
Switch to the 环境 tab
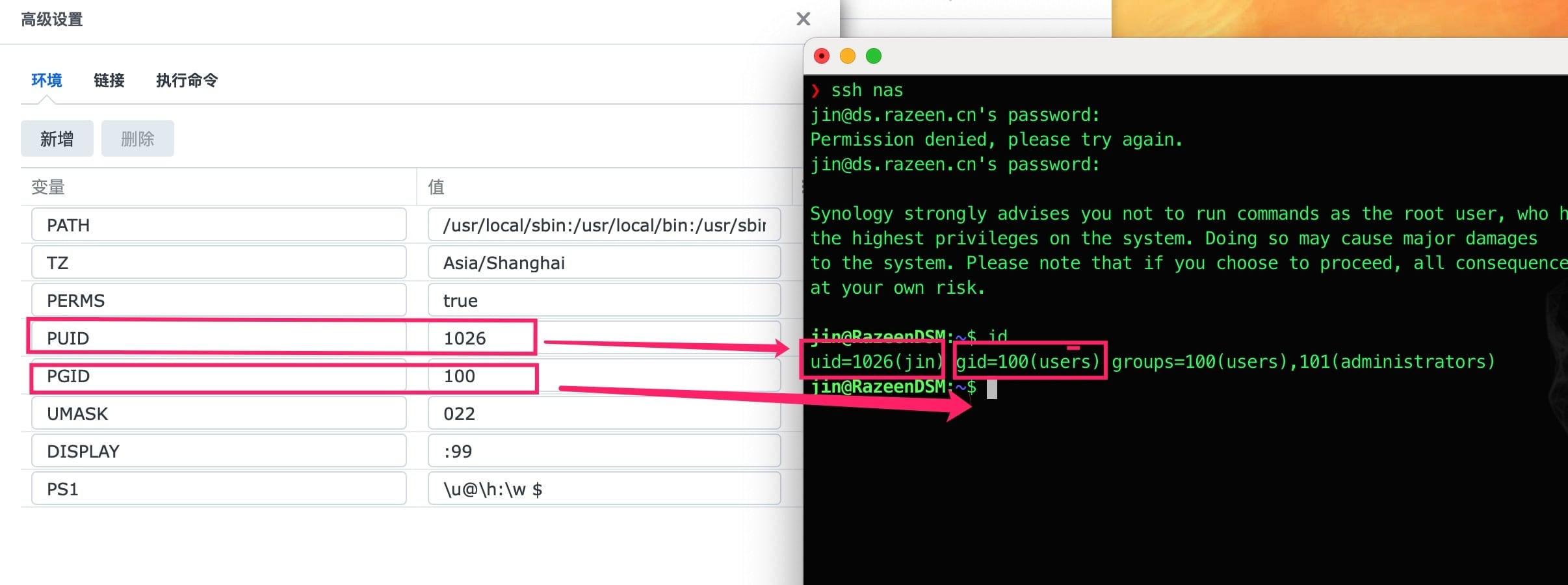pyautogui.click(x=47, y=81)
